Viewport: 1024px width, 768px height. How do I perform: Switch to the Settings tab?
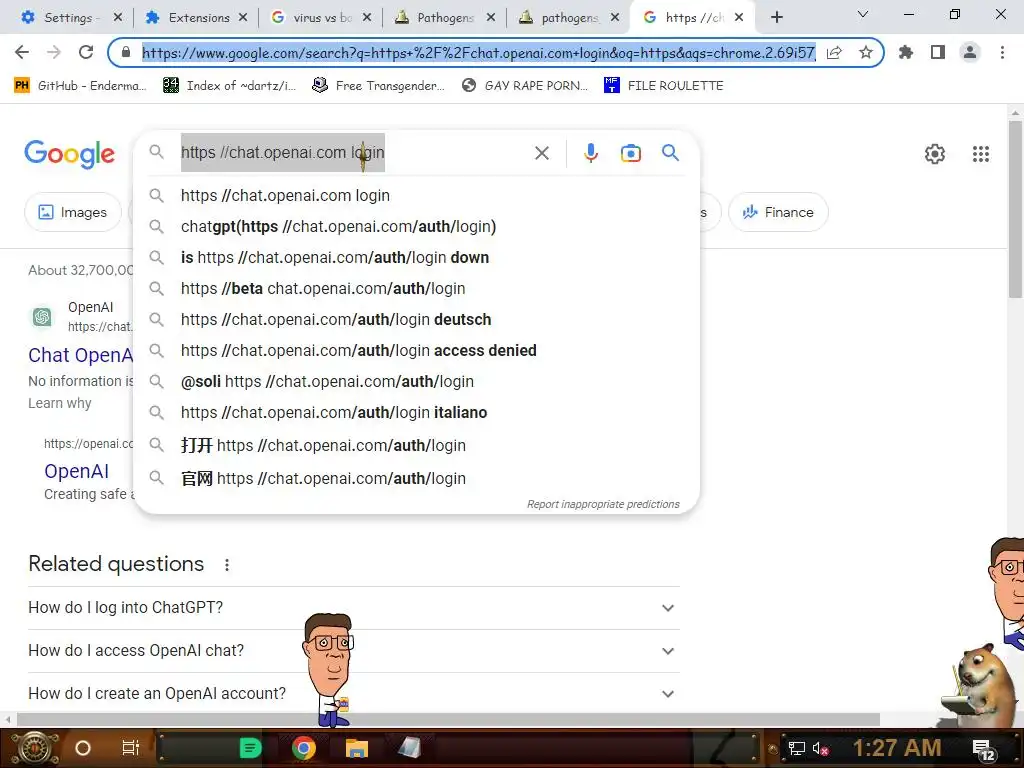pyautogui.click(x=64, y=18)
